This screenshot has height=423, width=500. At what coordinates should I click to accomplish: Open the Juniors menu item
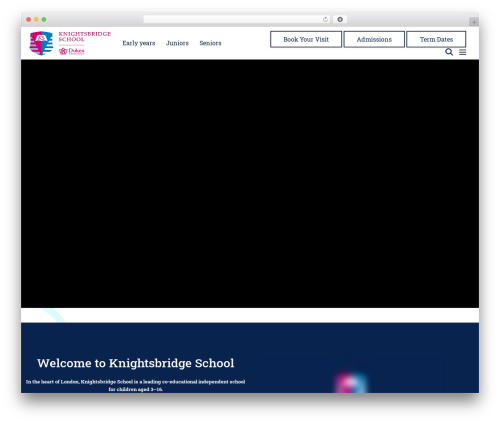177,43
